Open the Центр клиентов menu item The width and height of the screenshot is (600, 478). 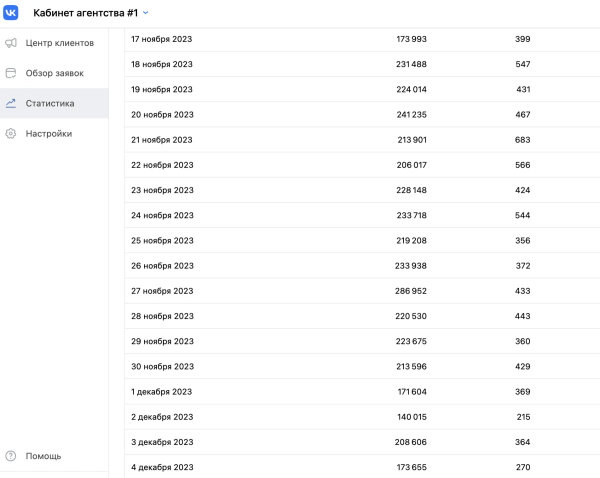(x=59, y=43)
